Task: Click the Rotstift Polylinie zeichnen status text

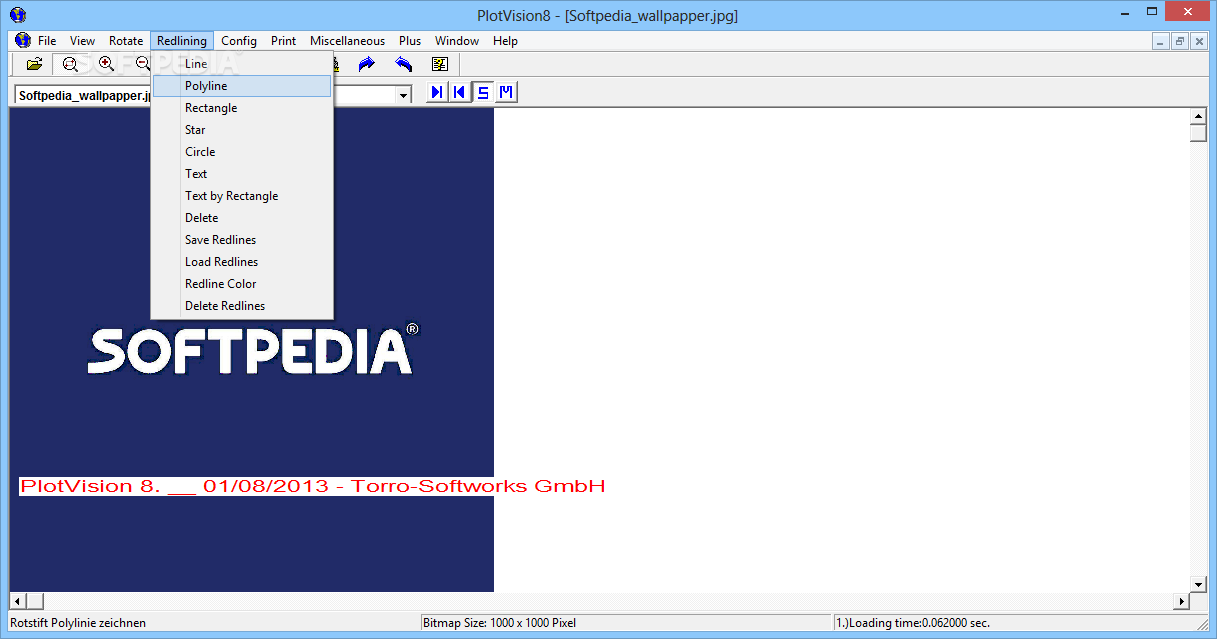Action: [78, 623]
